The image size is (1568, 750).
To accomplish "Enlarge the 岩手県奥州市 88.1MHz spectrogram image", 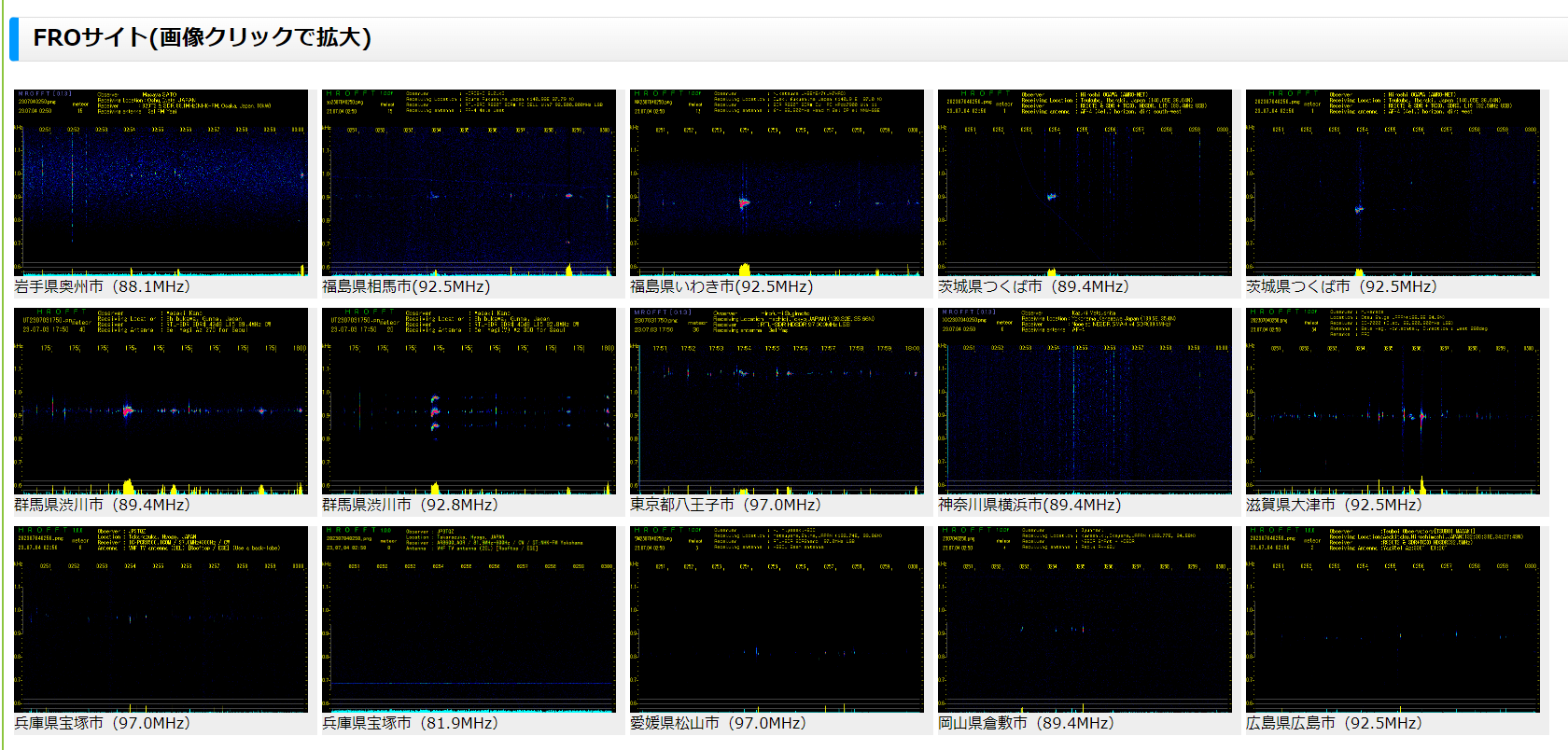I will (161, 183).
